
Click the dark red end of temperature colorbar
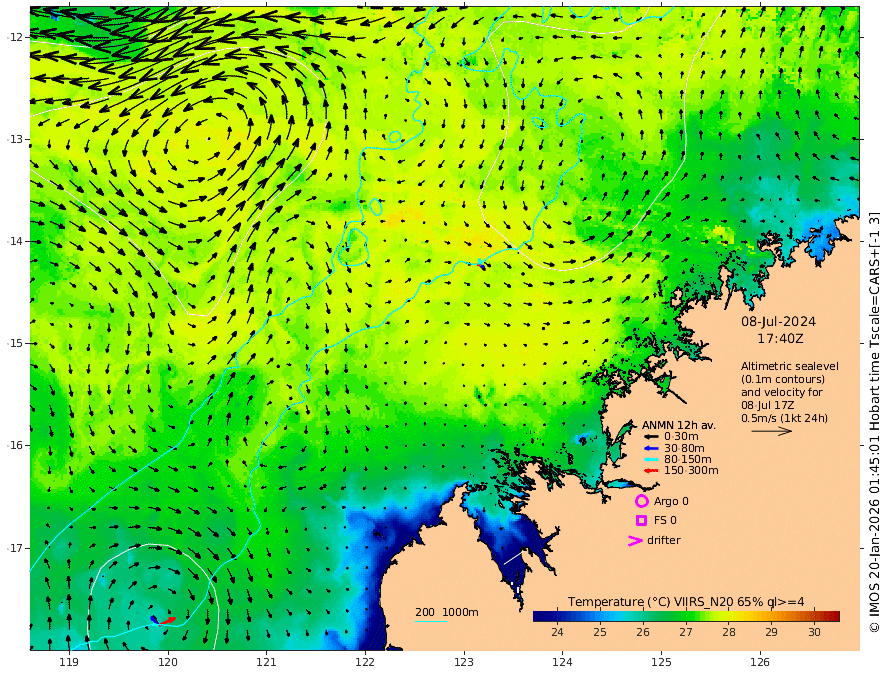[835, 616]
